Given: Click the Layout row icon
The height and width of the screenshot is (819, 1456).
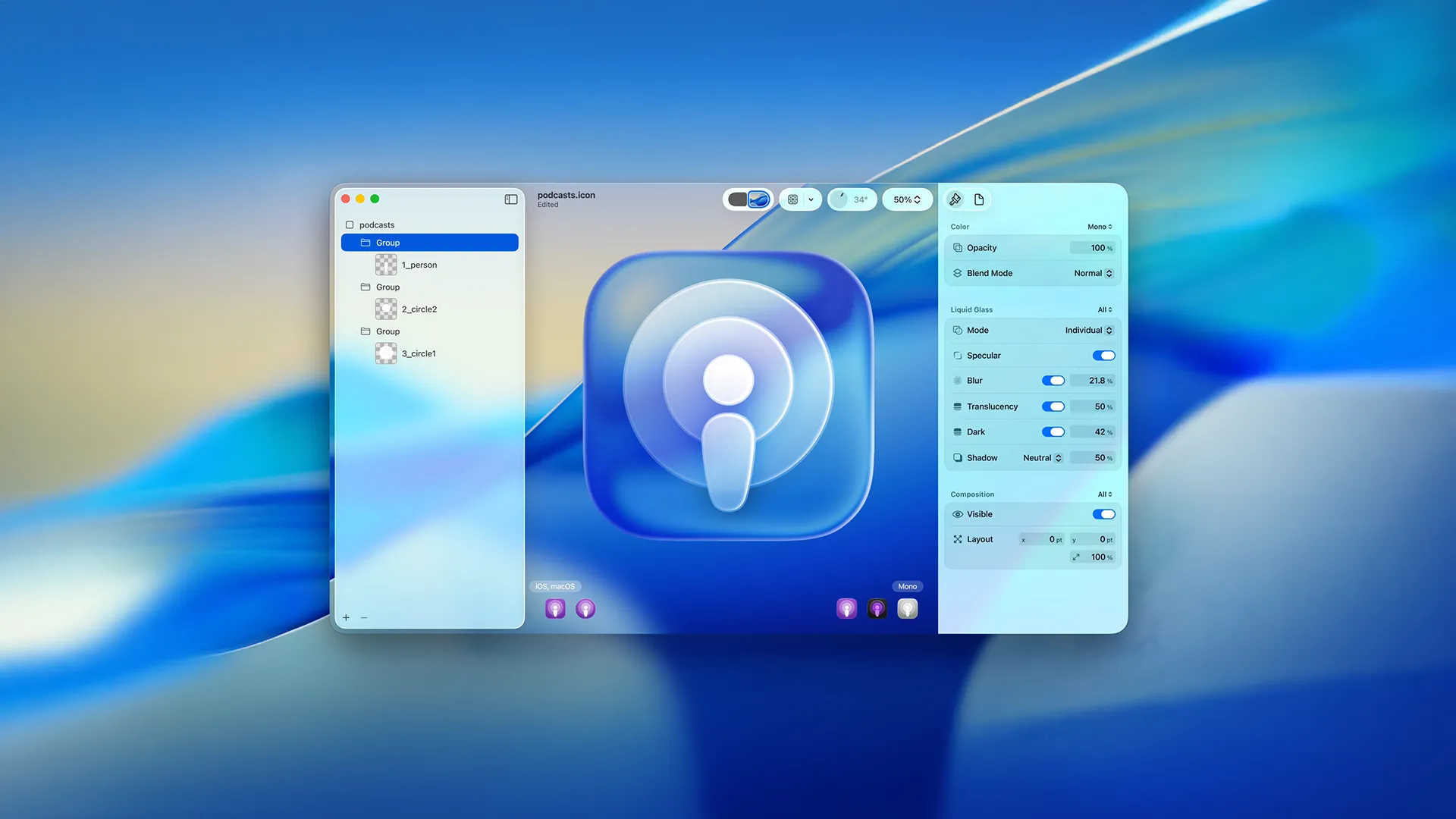Looking at the screenshot, I should 958,539.
